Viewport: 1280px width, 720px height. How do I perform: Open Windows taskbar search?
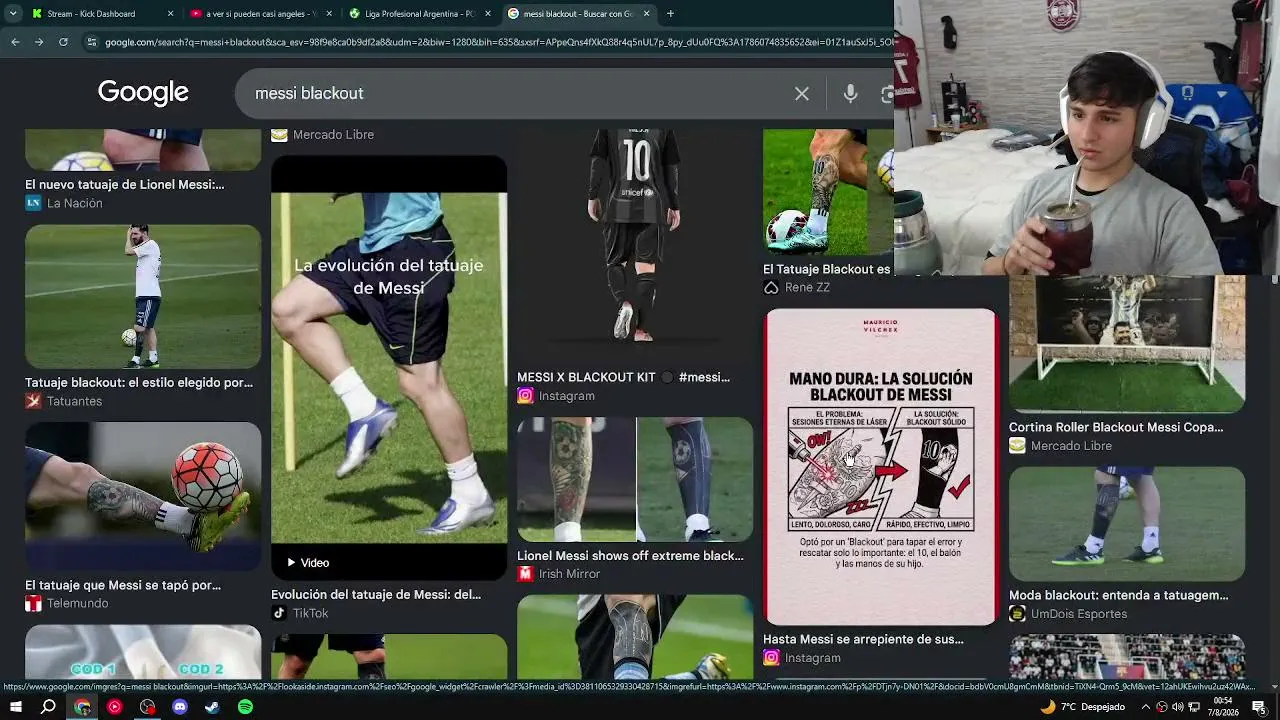48,707
